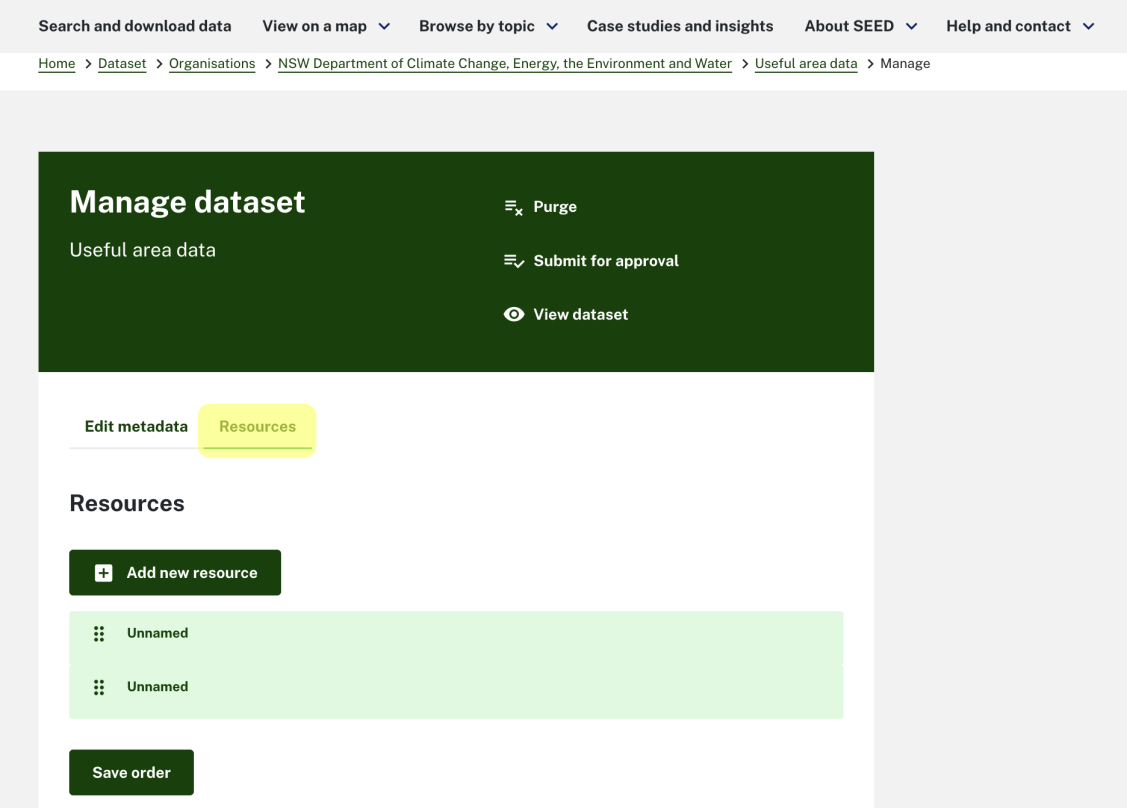The width and height of the screenshot is (1127, 808).
Task: Expand the About SEED chevron
Action: pyautogui.click(x=911, y=27)
